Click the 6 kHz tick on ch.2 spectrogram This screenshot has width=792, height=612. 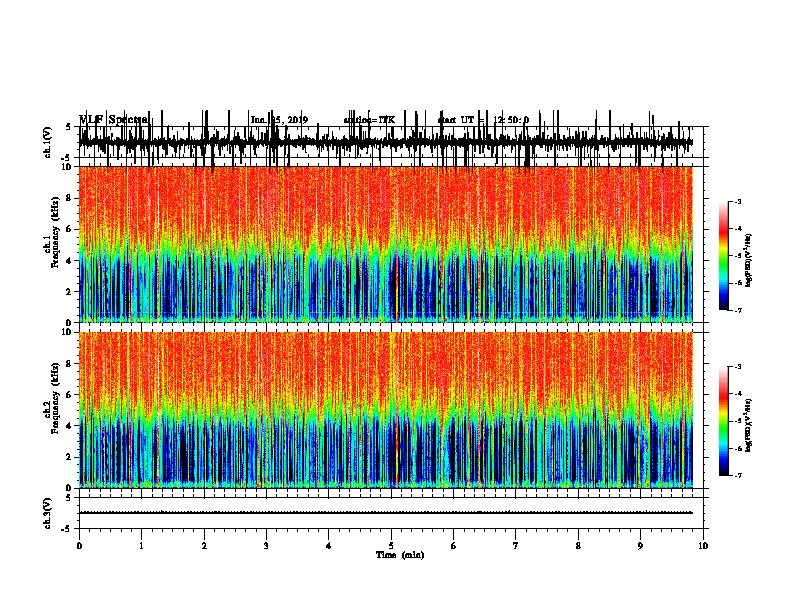pyautogui.click(x=69, y=395)
